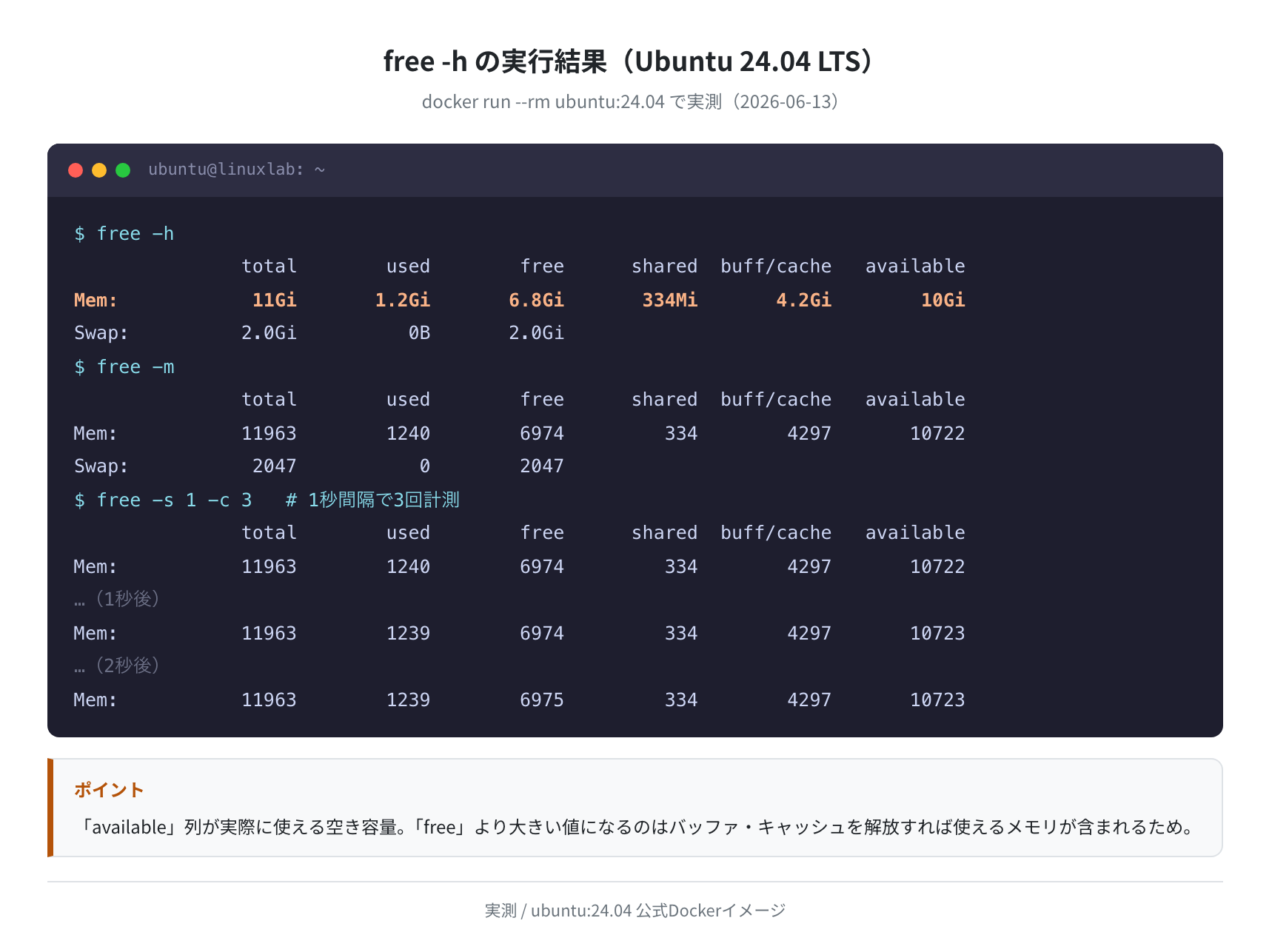Click the Swap total '2.0Gi' in free -h output
The height and width of the screenshot is (952, 1272).
tap(269, 333)
